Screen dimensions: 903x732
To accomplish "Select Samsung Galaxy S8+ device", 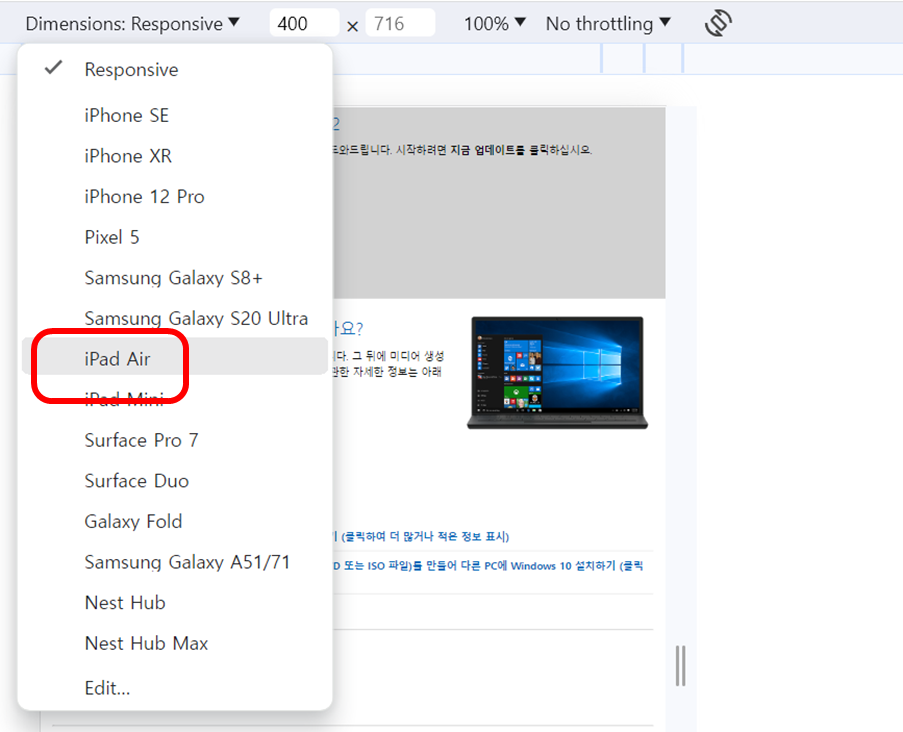I will tap(175, 278).
